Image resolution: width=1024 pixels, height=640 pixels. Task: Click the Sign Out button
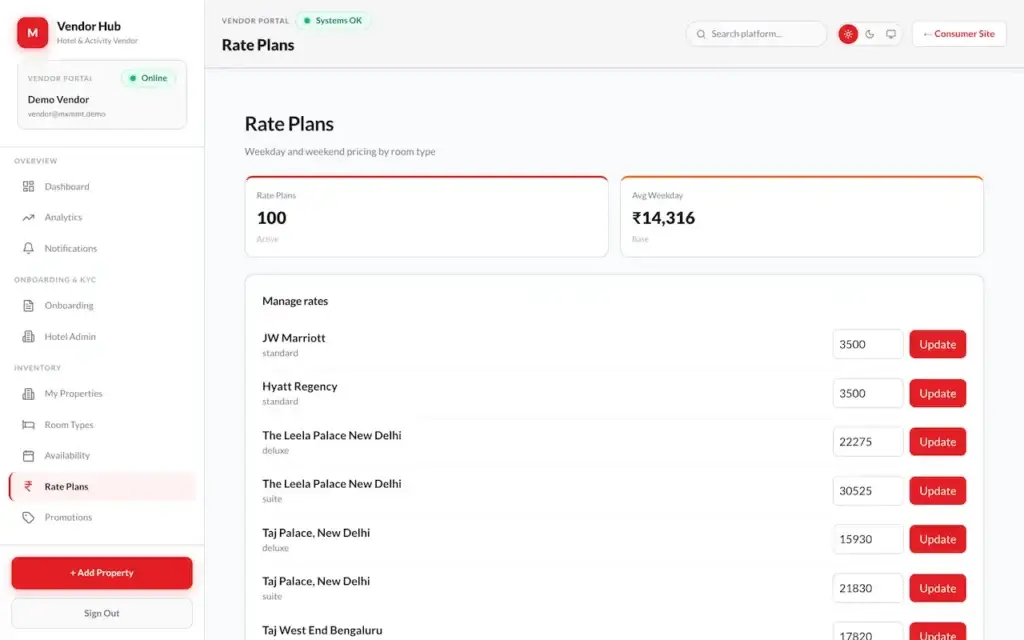click(102, 613)
